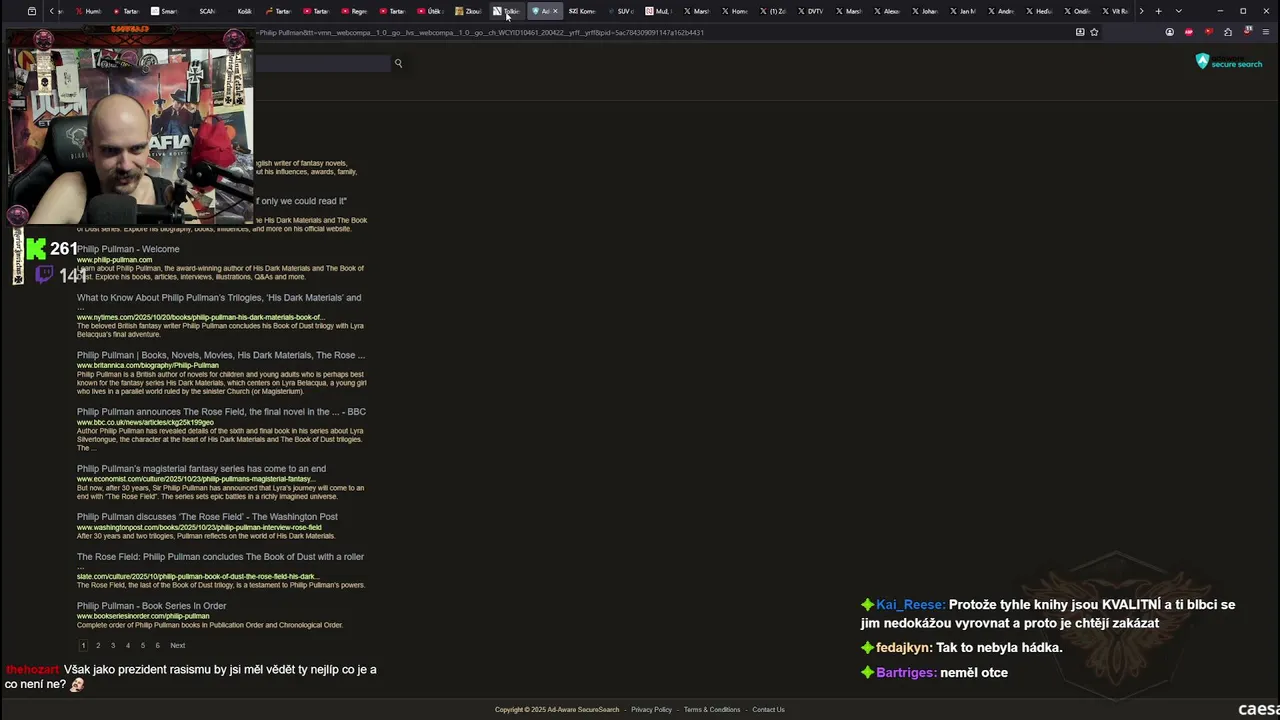The image size is (1280, 720).
Task: Open the bbc.co.uk news article URL
Action: point(145,423)
